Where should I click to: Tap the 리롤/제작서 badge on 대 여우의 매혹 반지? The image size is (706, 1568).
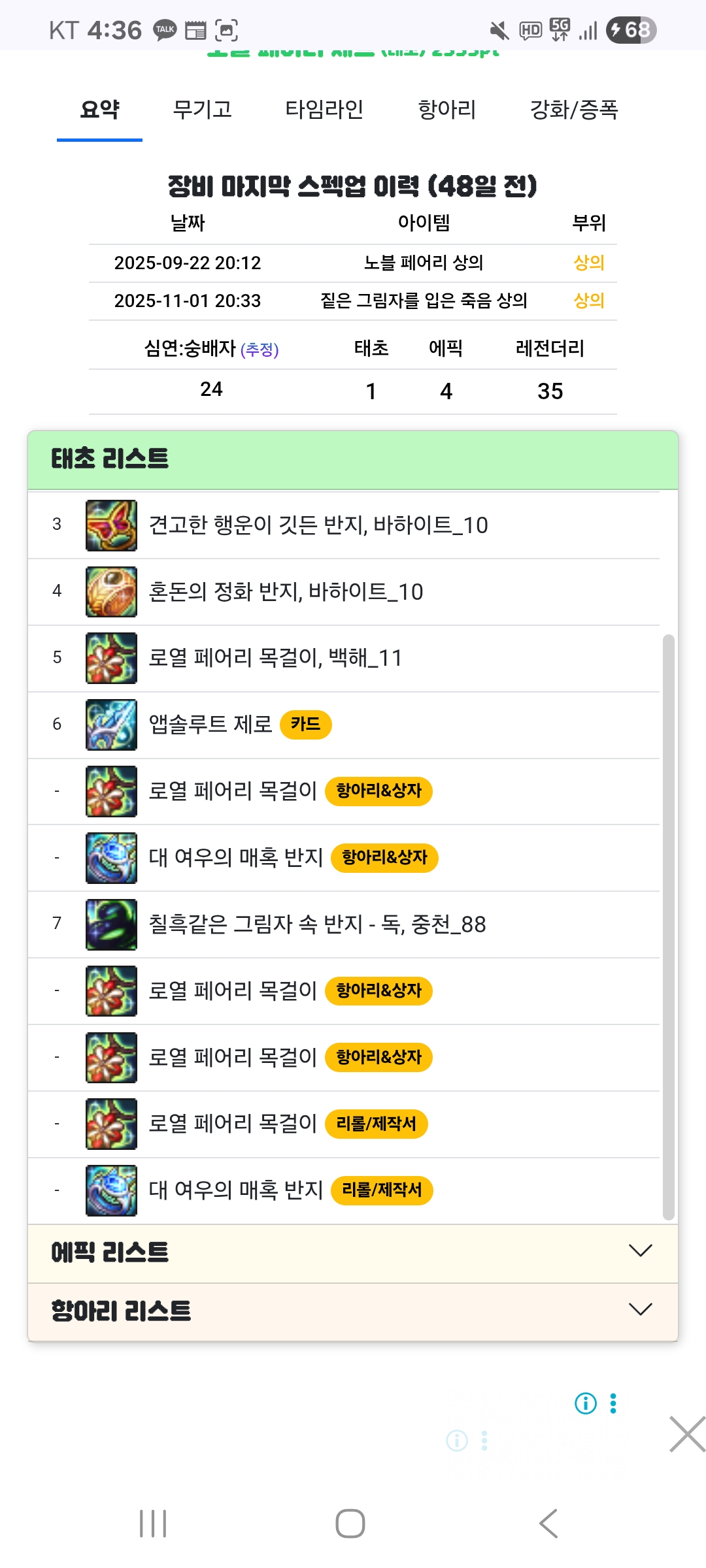[x=382, y=1190]
